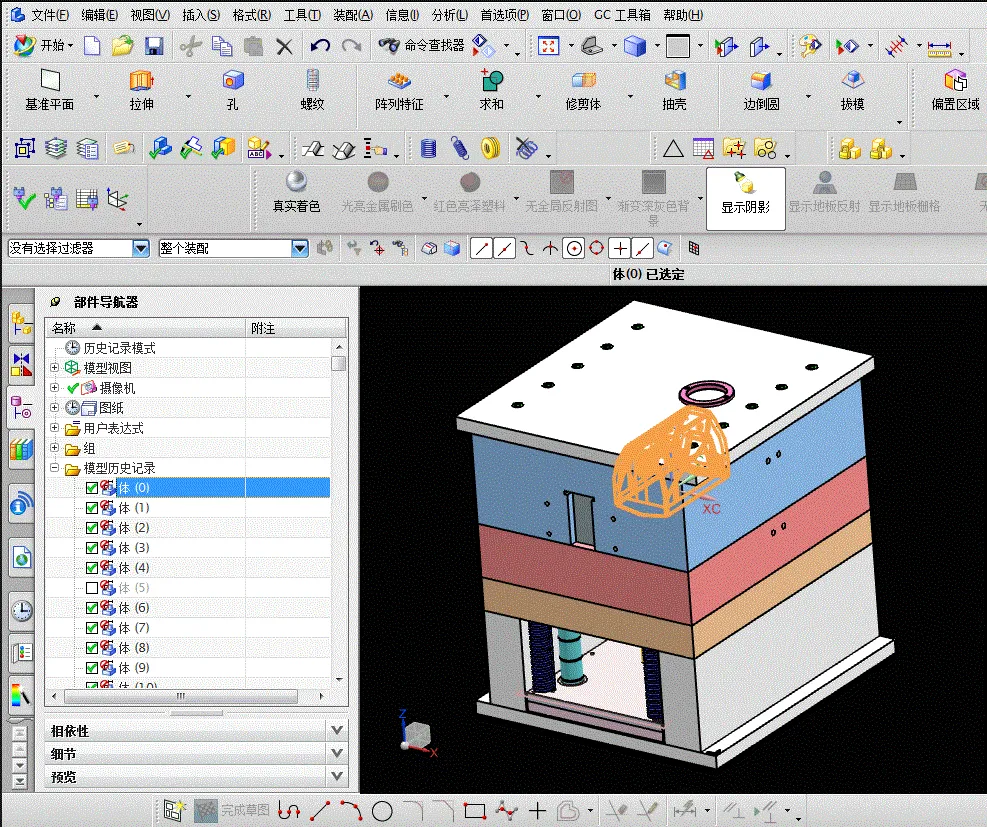The height and width of the screenshot is (827, 987).
Task: Open the 装配(A) menu
Action: (352, 14)
